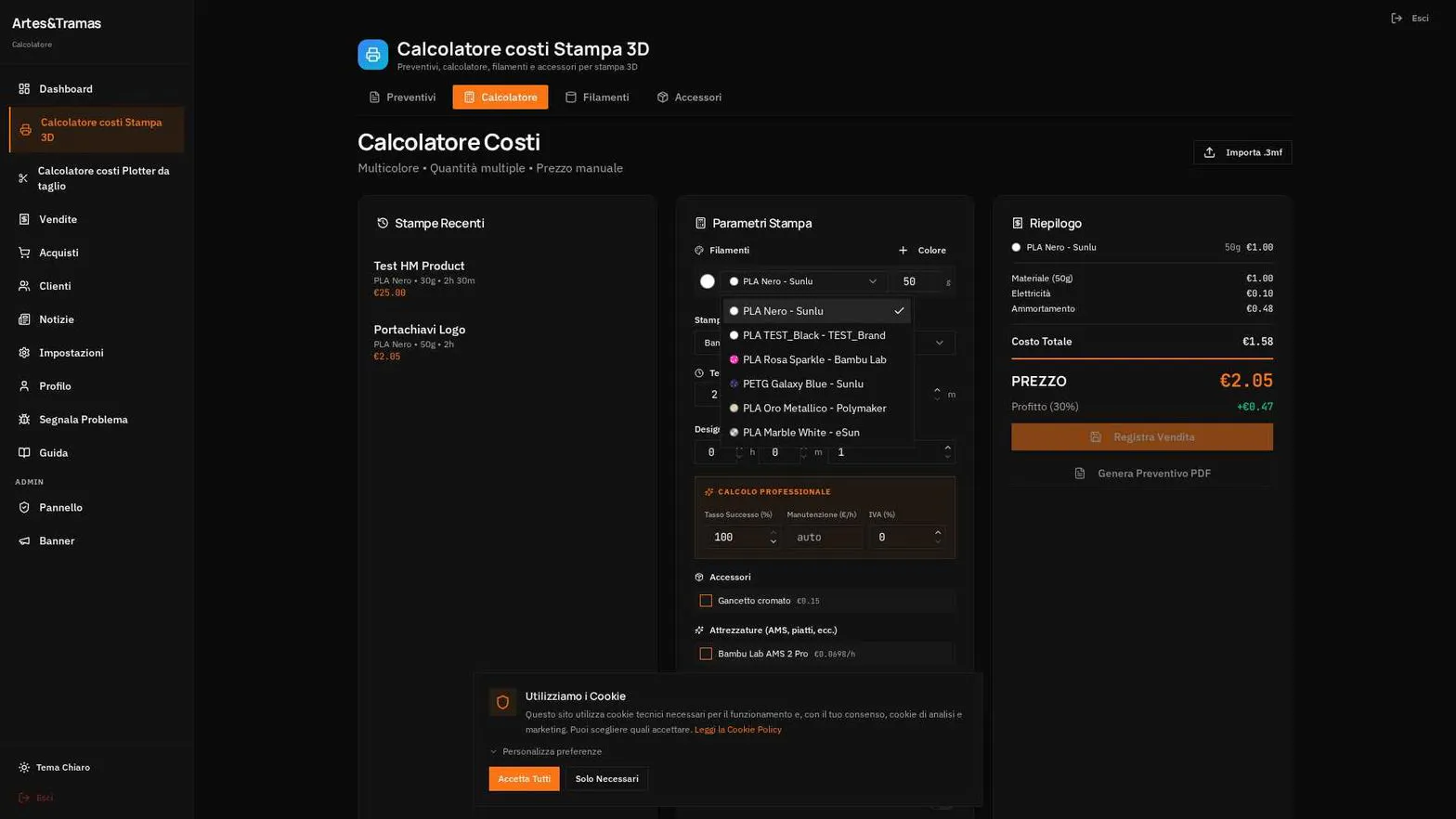Click the Riepilogo receipt icon
The height and width of the screenshot is (819, 1456).
point(1018,223)
